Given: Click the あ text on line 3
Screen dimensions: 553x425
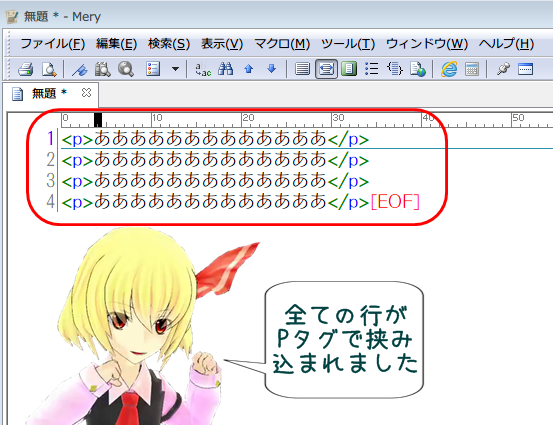Looking at the screenshot, I should tap(210, 180).
